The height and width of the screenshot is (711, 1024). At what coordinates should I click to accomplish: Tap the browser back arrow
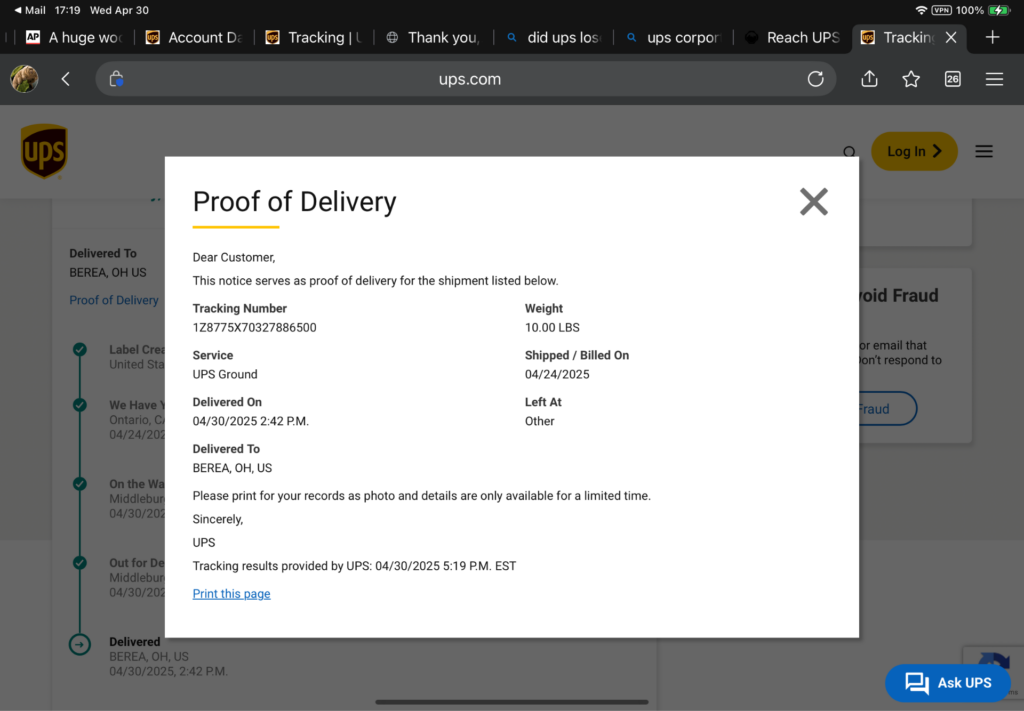pos(65,79)
